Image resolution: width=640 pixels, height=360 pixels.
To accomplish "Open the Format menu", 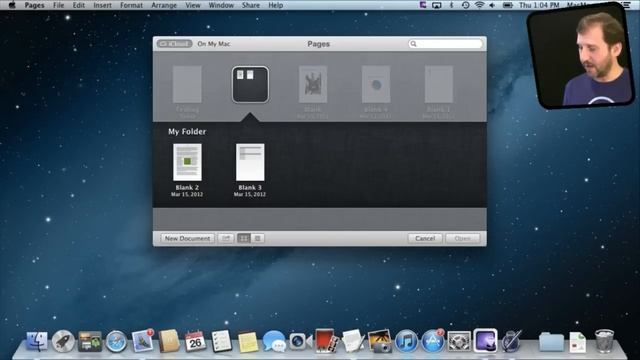I will point(131,5).
